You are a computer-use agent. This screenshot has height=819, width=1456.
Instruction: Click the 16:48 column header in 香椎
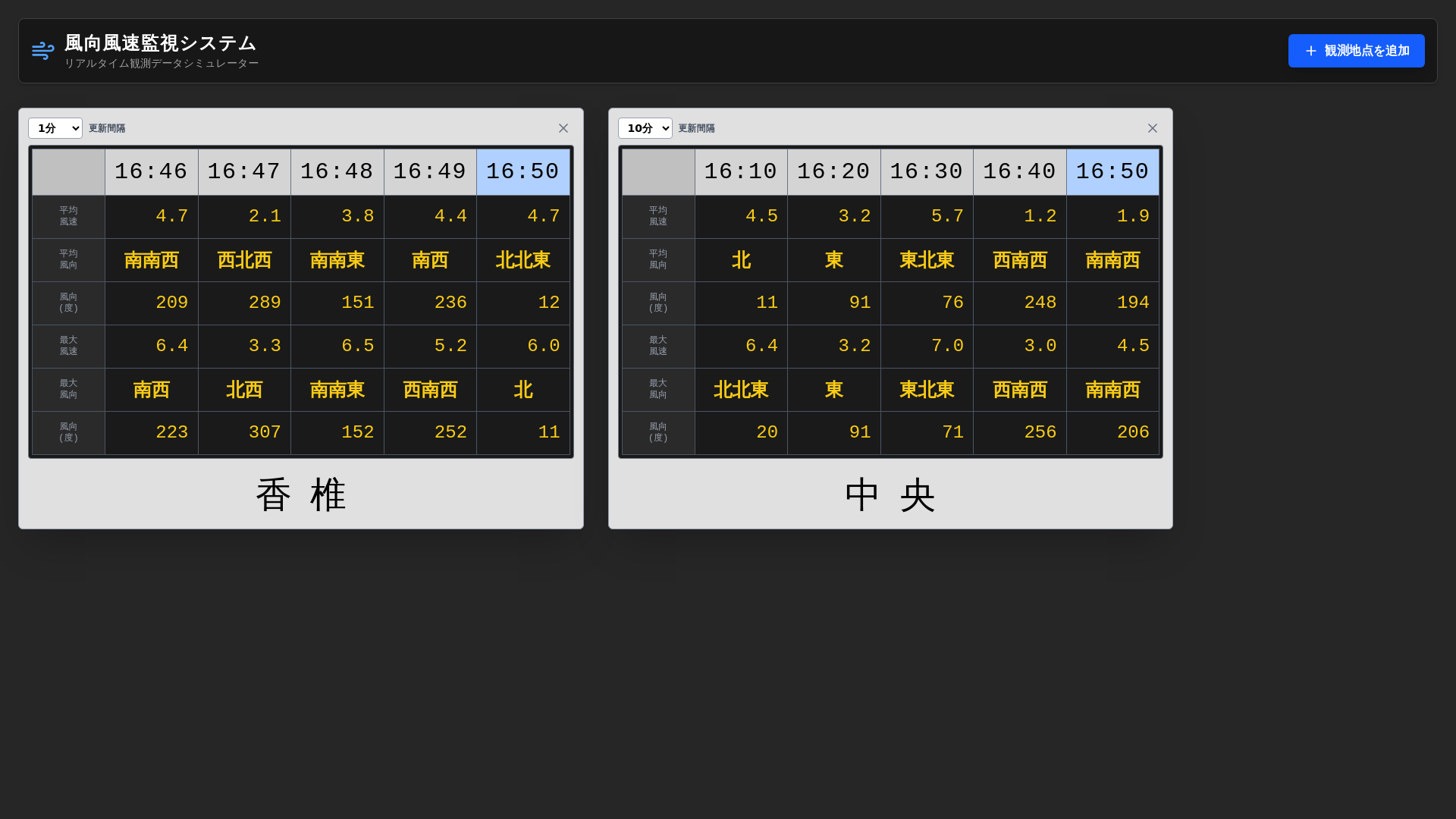point(337,172)
